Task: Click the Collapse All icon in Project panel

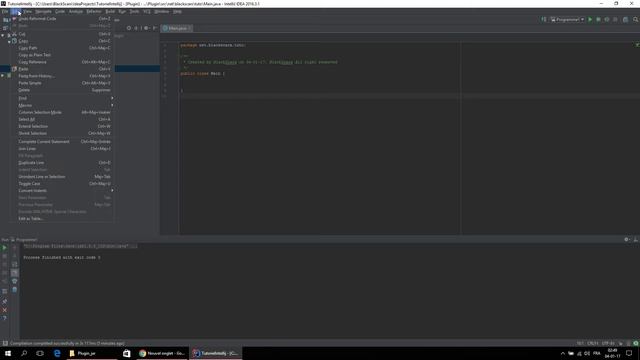Action: 136,28
